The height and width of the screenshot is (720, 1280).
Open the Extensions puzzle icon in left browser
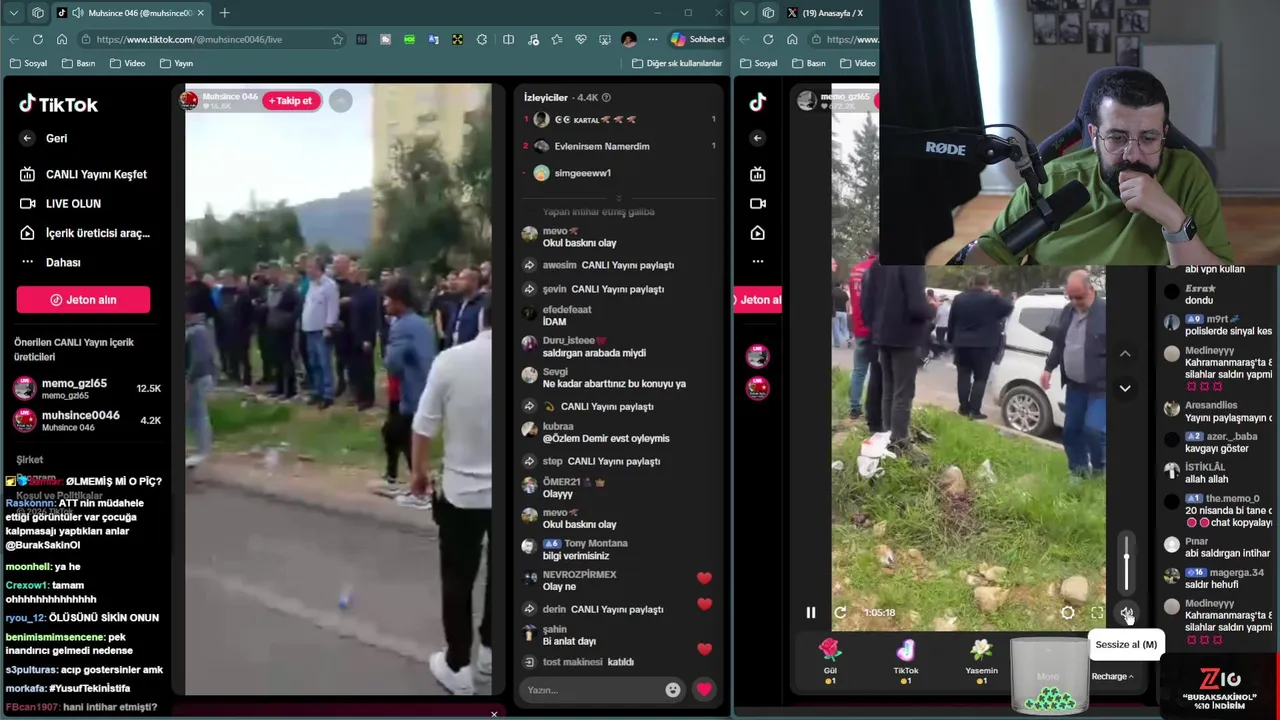(482, 39)
